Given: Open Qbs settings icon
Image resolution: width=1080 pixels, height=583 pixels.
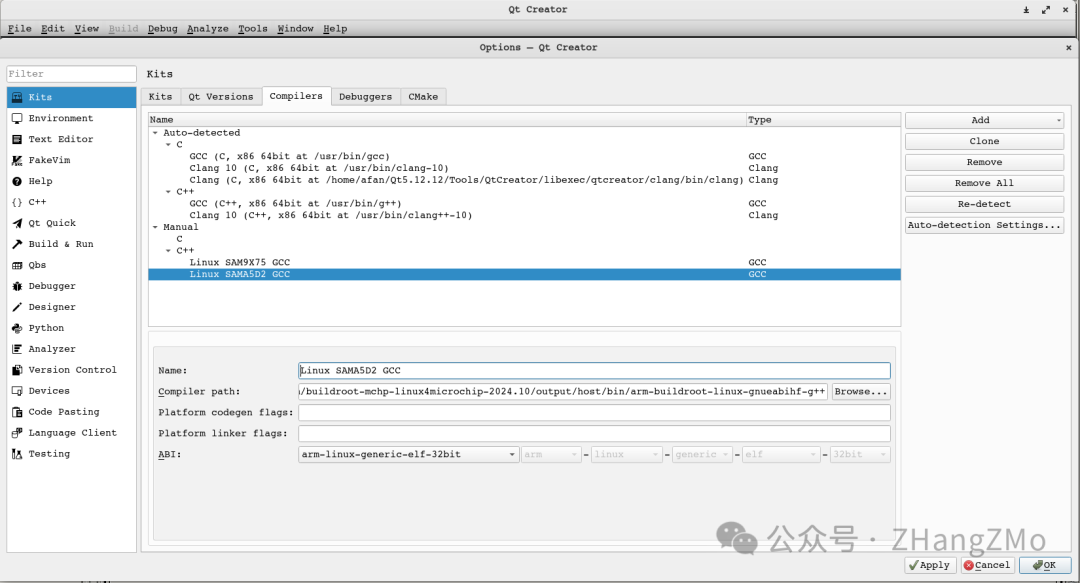Looking at the screenshot, I should pyautogui.click(x=17, y=265).
